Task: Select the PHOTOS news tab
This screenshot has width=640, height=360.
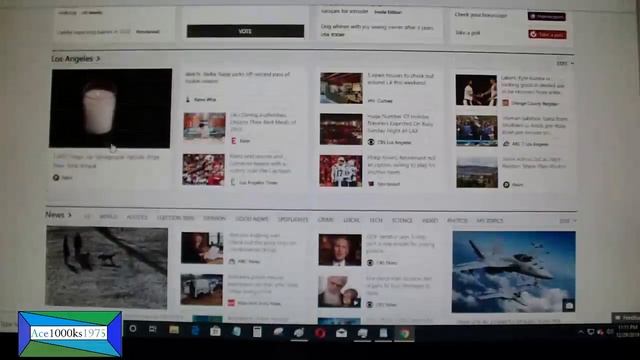Action: pos(457,221)
